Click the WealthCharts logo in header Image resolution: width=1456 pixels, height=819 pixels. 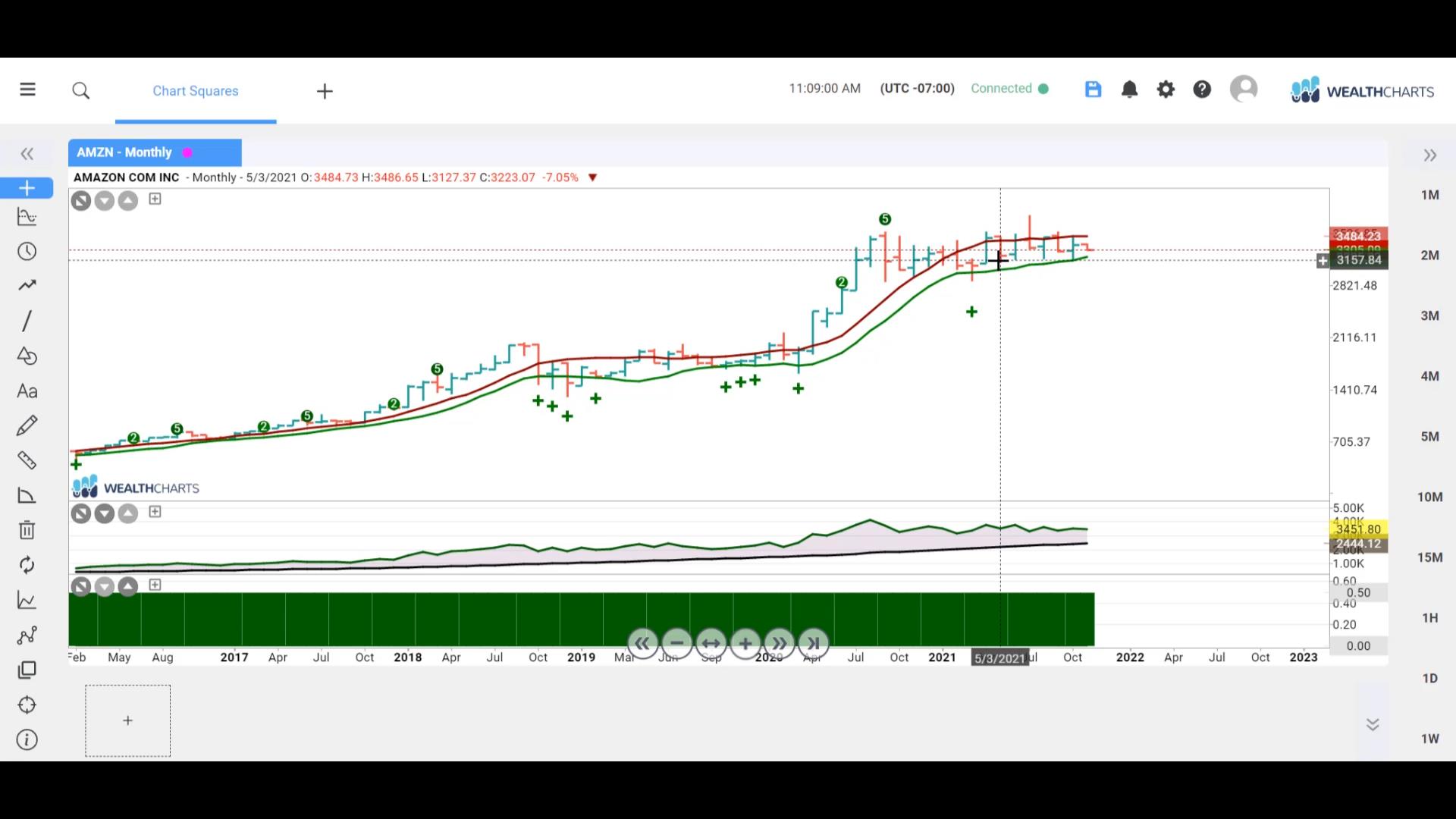[1363, 90]
